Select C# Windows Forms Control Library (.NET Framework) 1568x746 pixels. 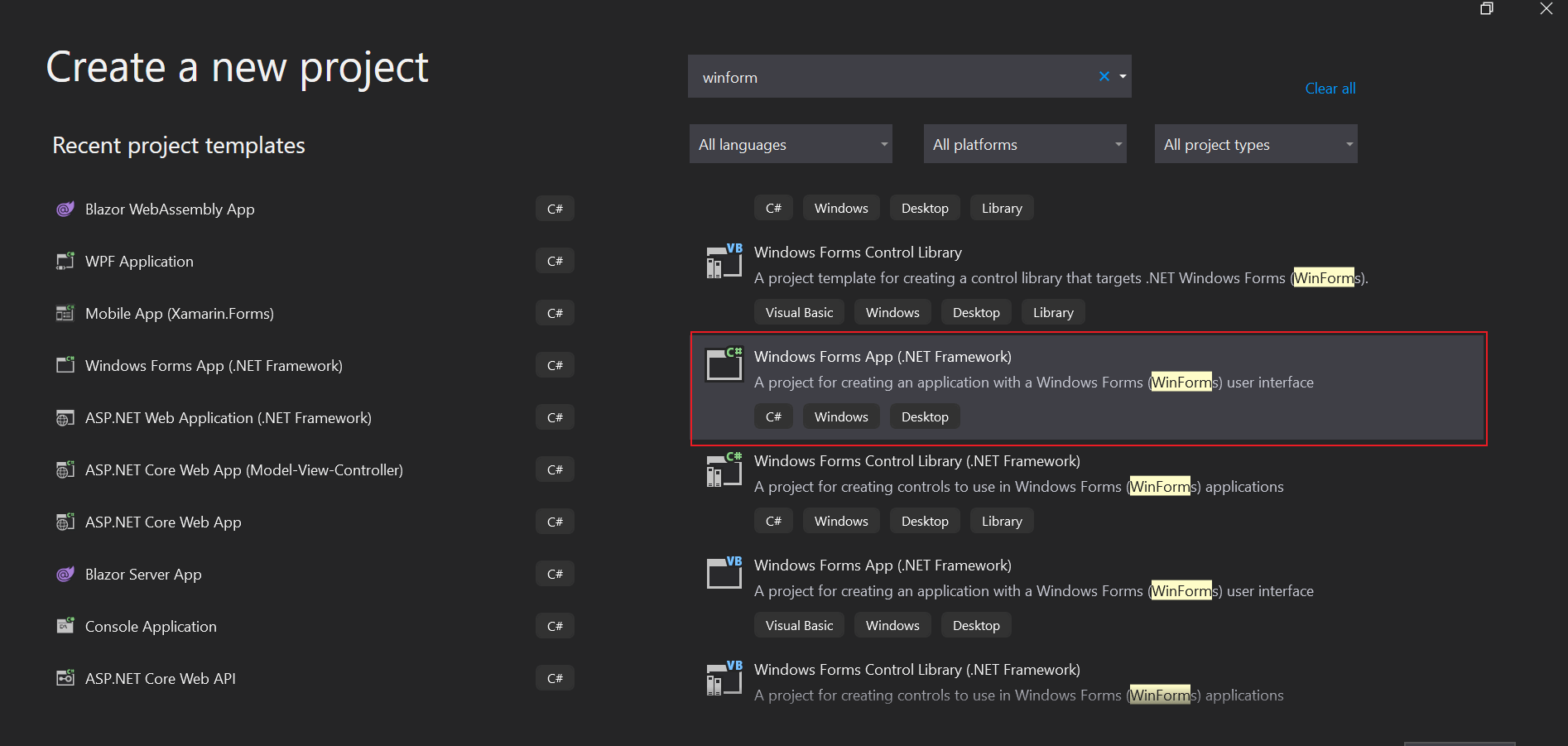(x=916, y=461)
